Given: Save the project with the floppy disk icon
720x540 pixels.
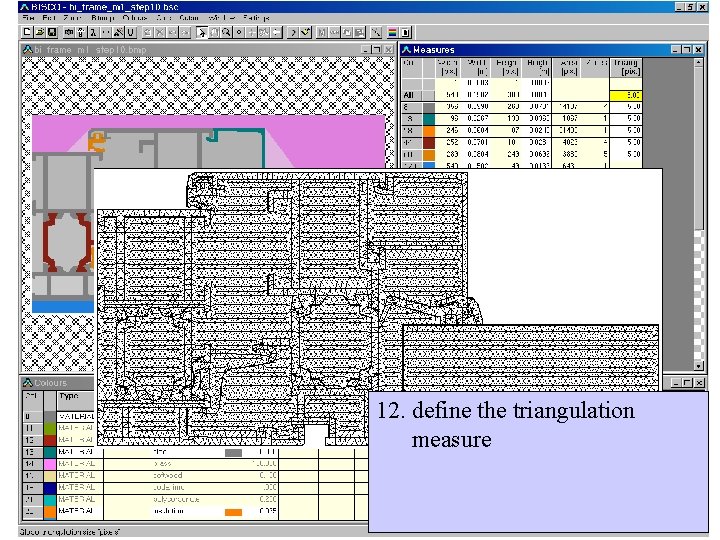Looking at the screenshot, I should point(52,32).
